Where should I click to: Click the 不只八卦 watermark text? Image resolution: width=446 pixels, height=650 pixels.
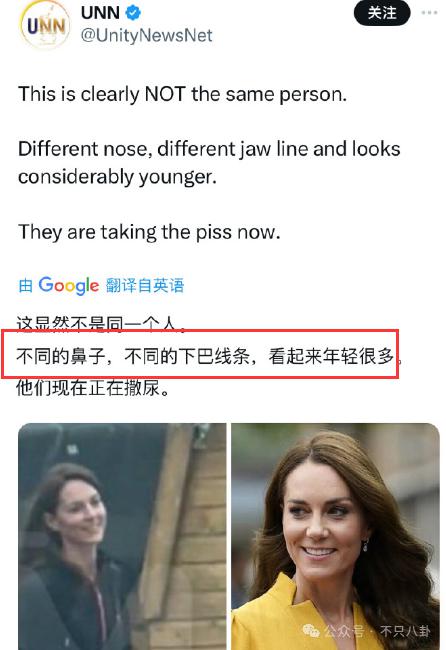tap(405, 631)
